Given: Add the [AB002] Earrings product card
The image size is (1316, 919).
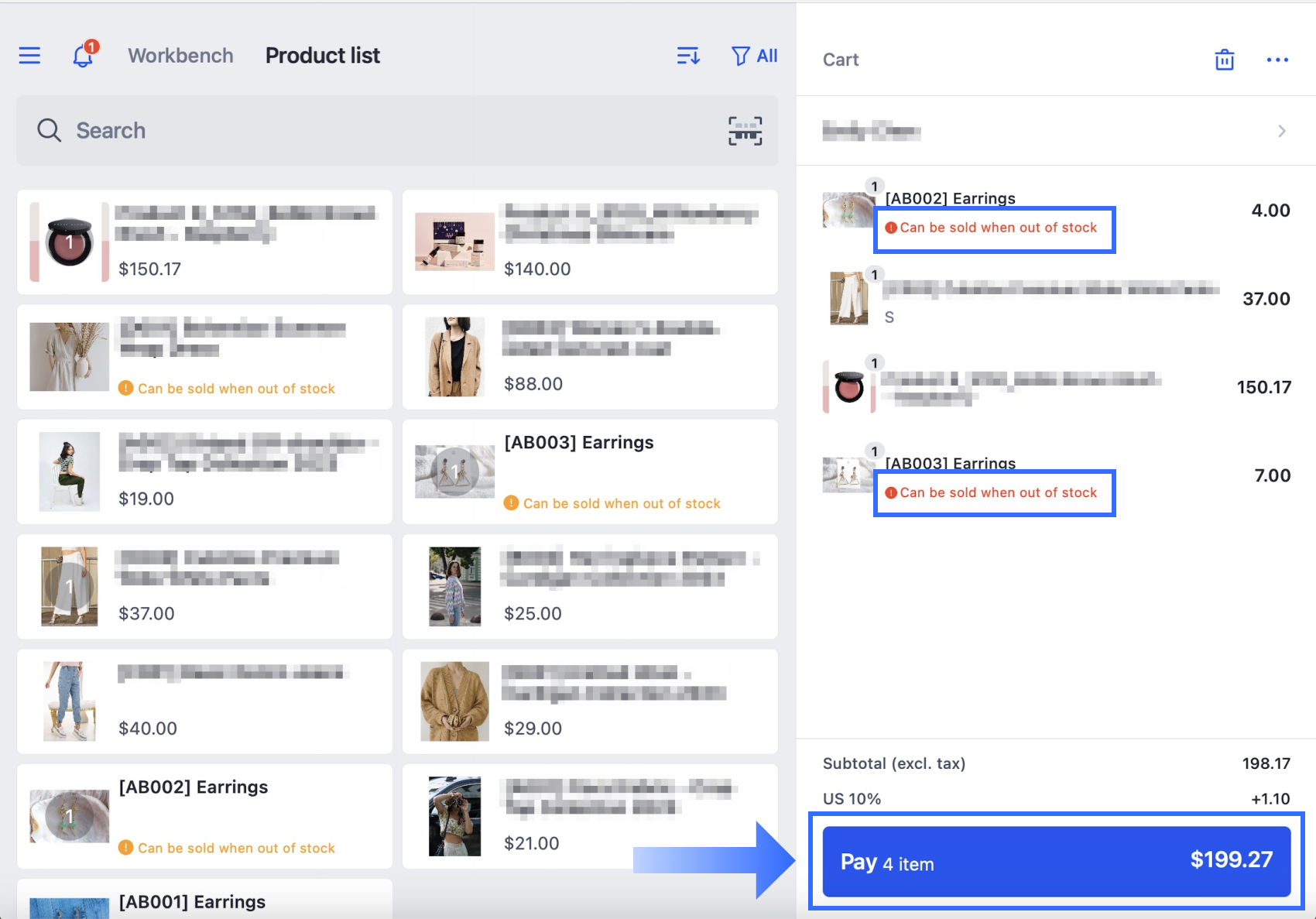Looking at the screenshot, I should [x=204, y=816].
